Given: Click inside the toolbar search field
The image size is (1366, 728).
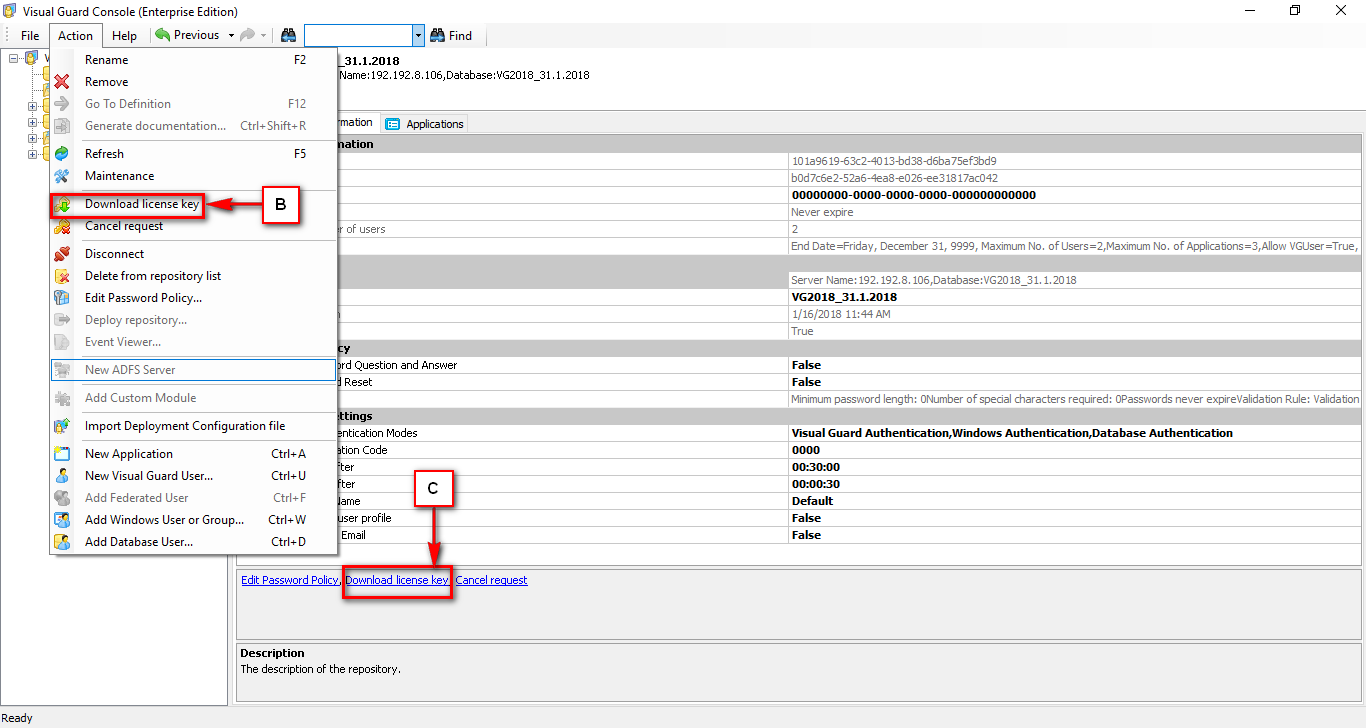Looking at the screenshot, I should [358, 35].
